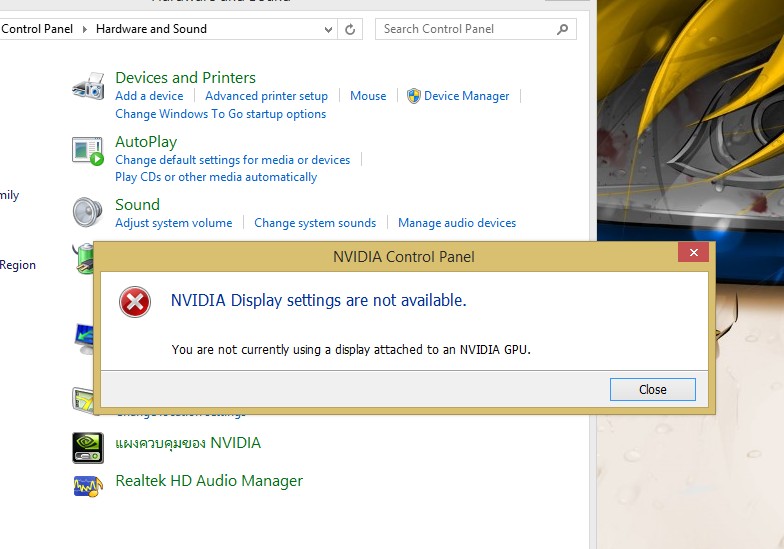Open Advanced printer setup
The width and height of the screenshot is (784, 549).
pos(266,96)
